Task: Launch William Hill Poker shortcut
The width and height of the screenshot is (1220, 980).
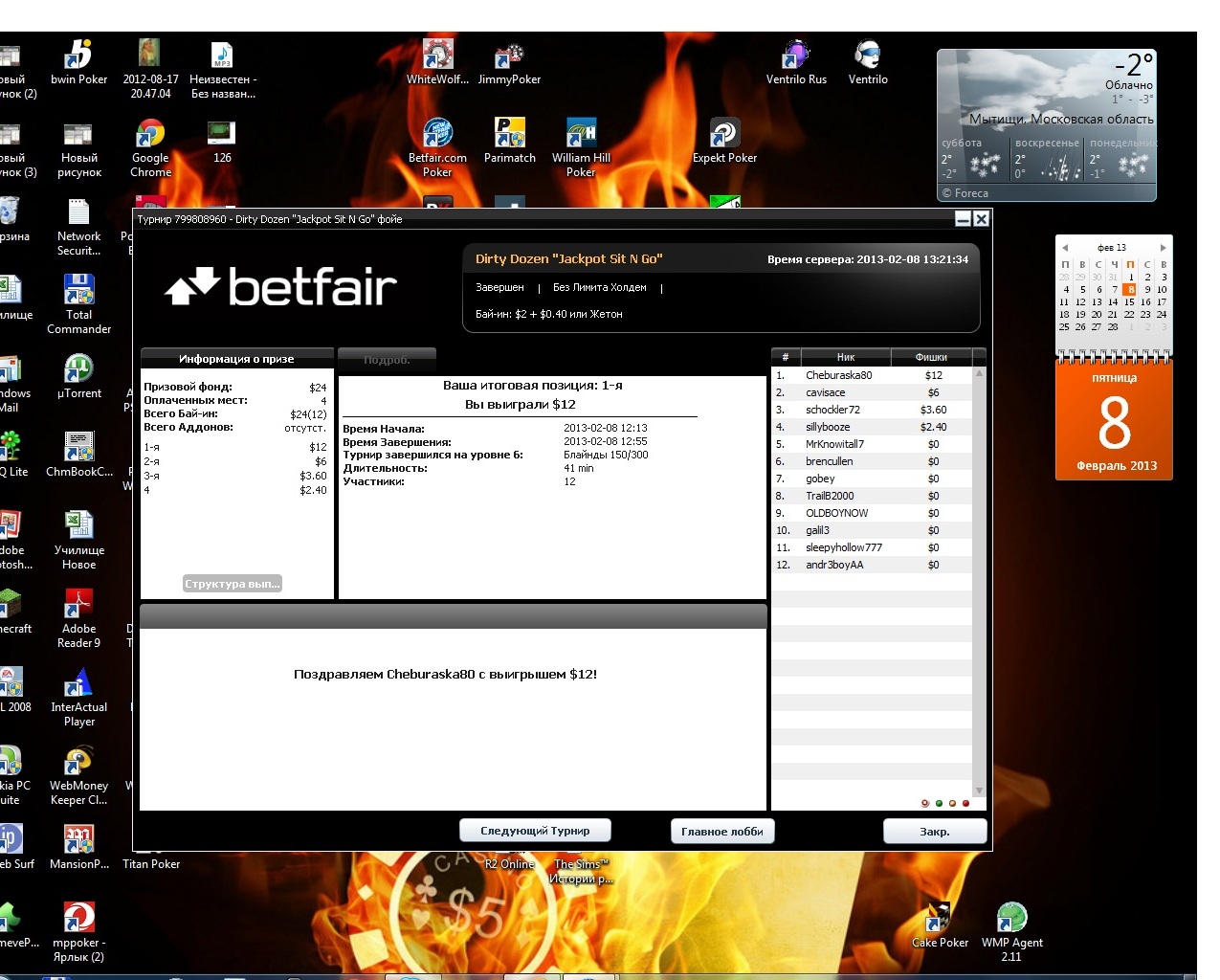Action: coord(581,135)
